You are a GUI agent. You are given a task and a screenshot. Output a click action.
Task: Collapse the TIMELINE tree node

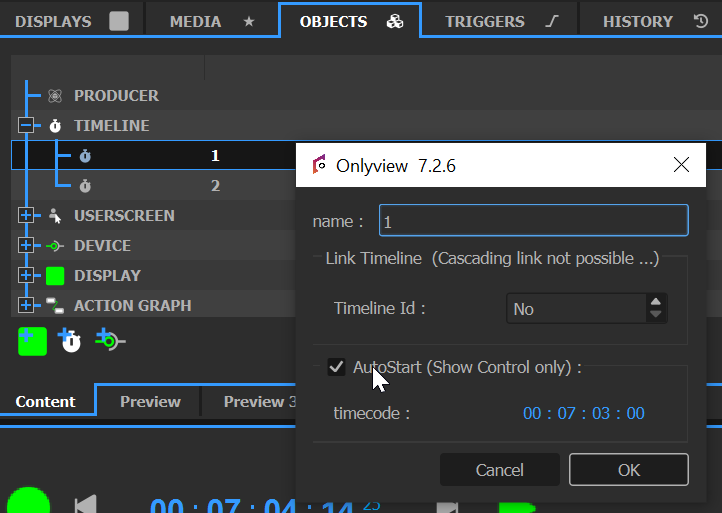click(26, 125)
